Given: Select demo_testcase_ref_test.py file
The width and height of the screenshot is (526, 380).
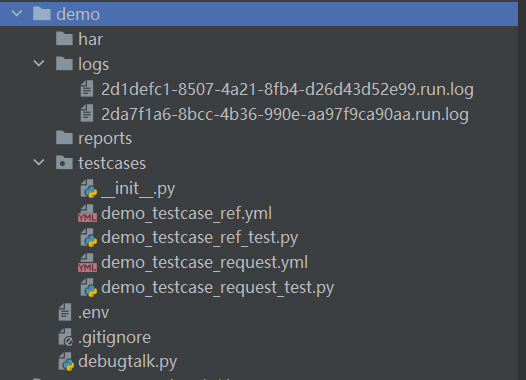Looking at the screenshot, I should coord(199,238).
